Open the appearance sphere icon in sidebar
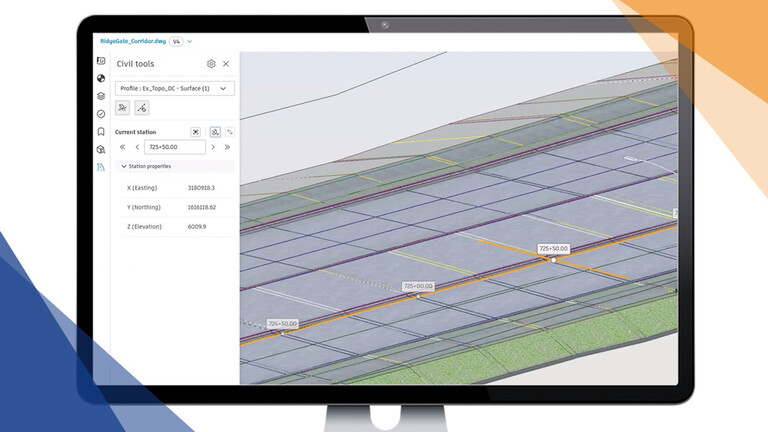 (x=101, y=78)
